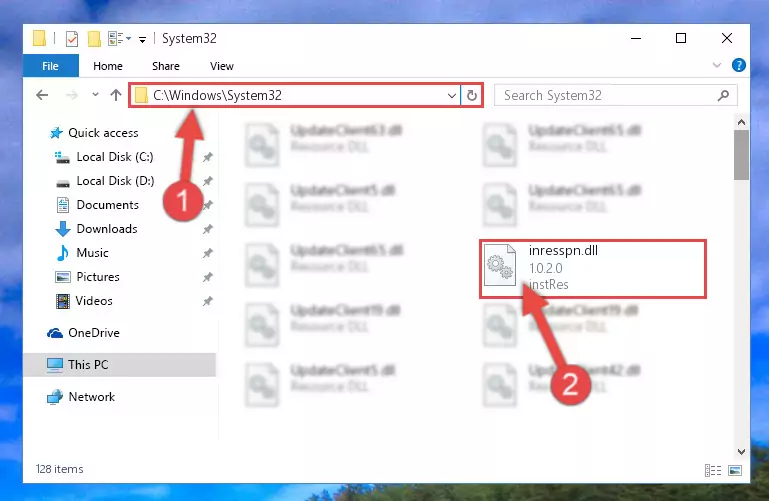Screen dimensions: 769x501
Task: Click the pin icon beside Local Disk (C:)
Action: point(208,157)
